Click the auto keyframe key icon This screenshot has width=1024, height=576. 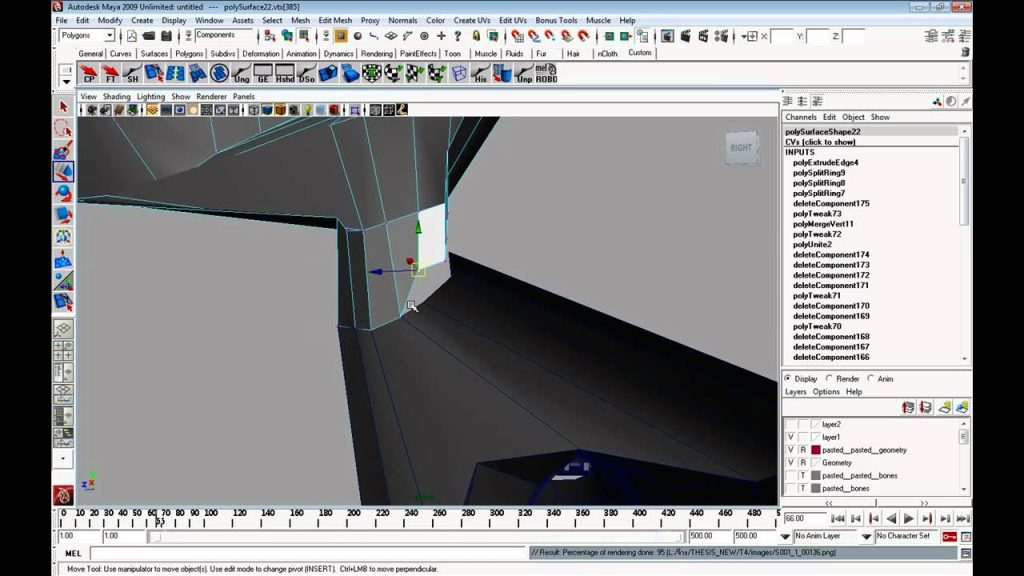click(949, 536)
